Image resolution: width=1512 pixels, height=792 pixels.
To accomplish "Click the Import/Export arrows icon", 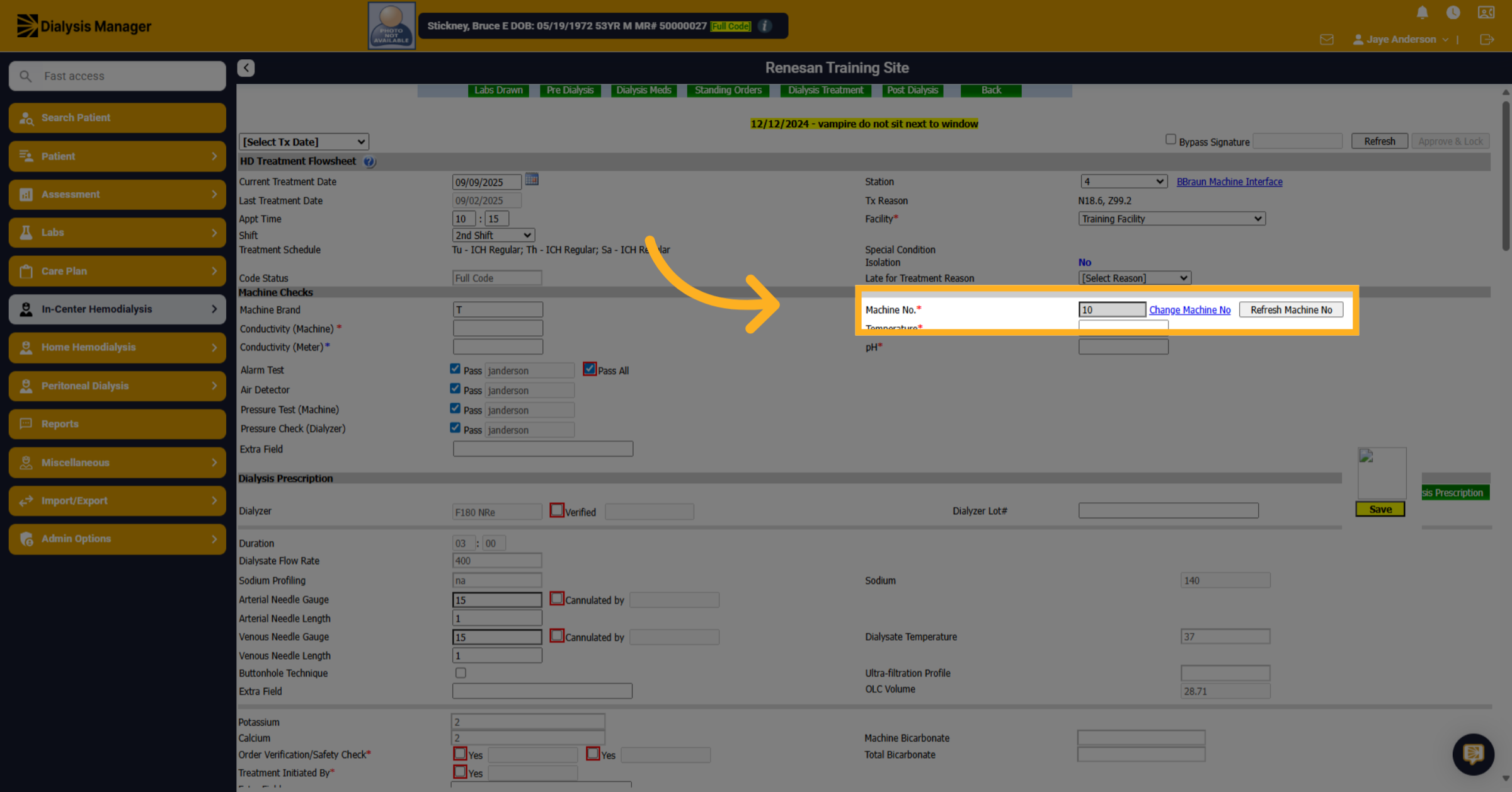I will pyautogui.click(x=26, y=501).
